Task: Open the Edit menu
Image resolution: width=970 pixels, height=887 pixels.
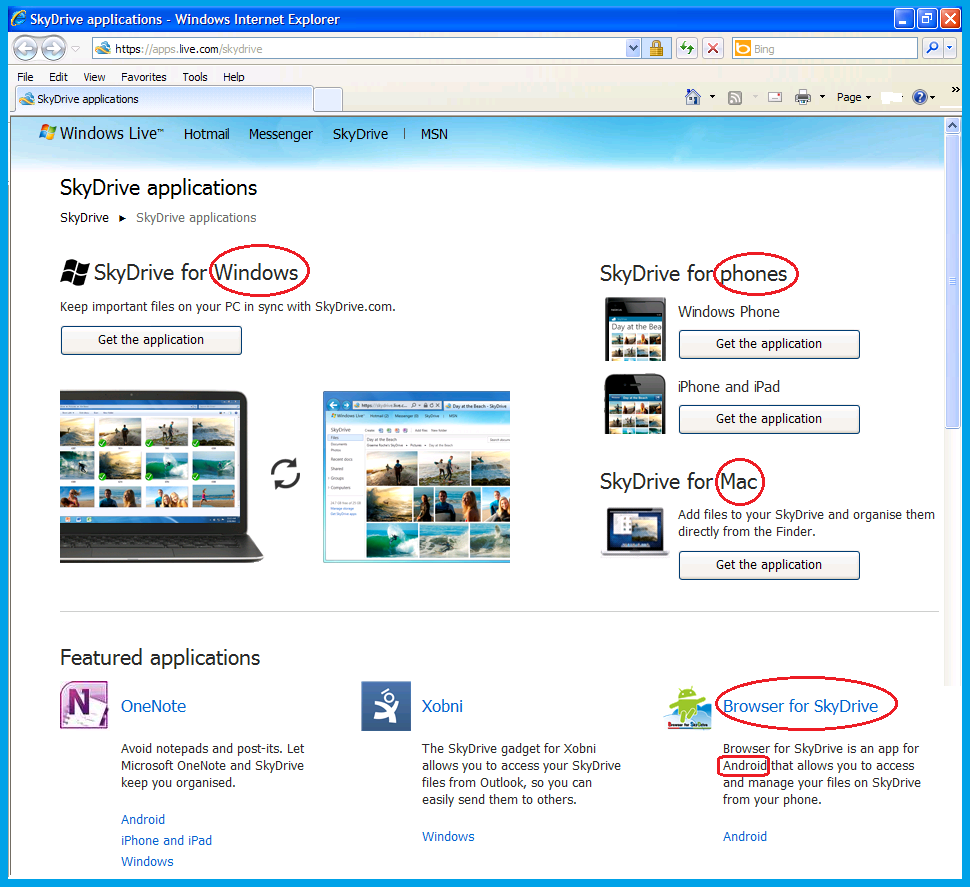Action: coord(58,77)
